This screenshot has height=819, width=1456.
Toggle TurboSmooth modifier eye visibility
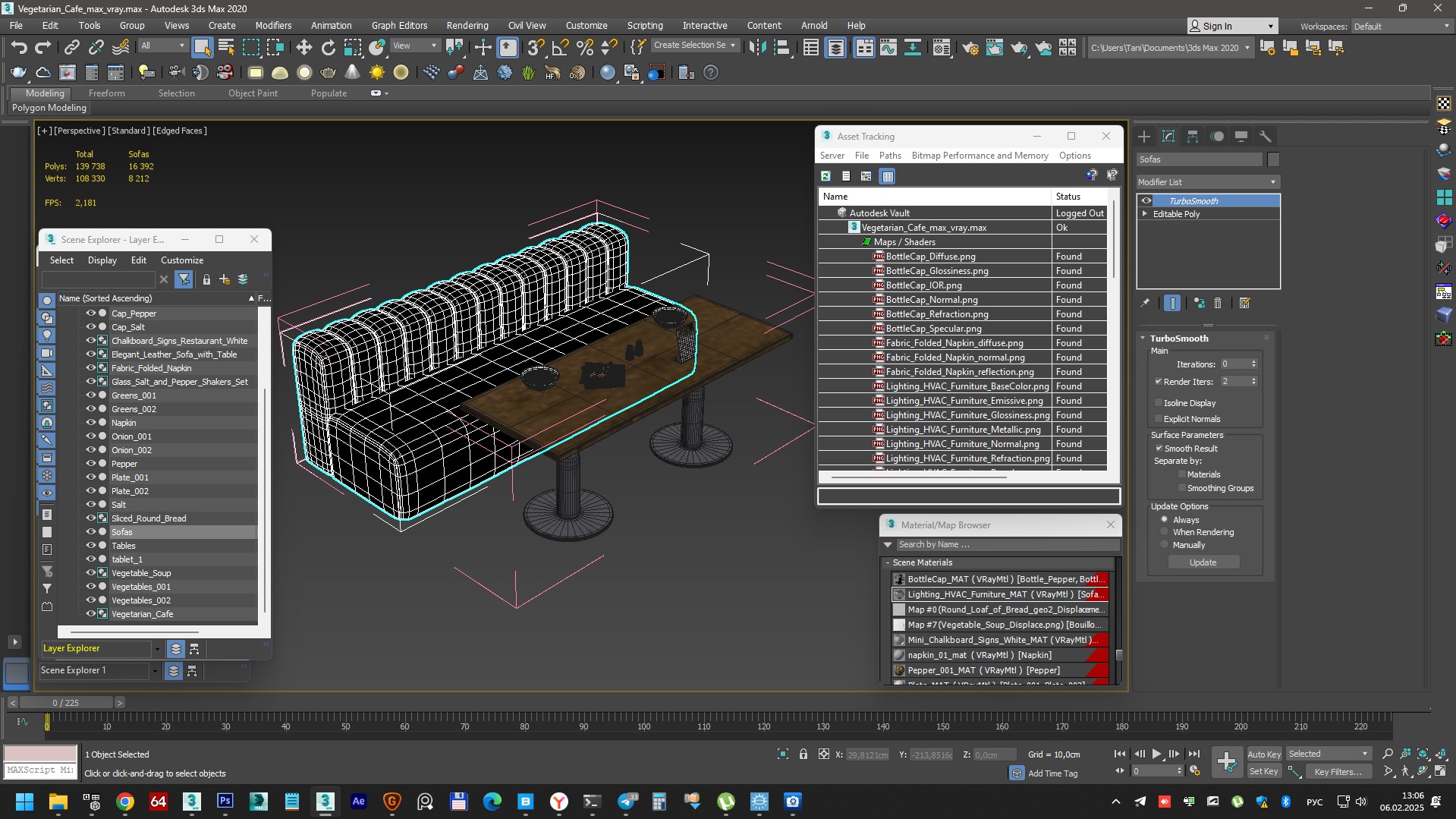point(1146,201)
